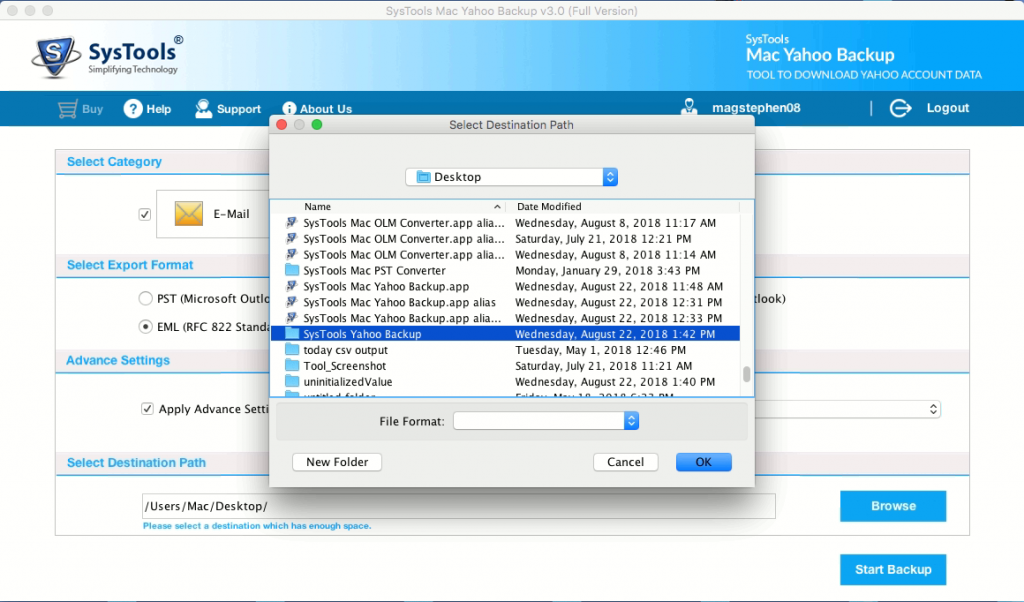Click the SysTools Mac Yahoo Backup.app icon

click(x=292, y=286)
